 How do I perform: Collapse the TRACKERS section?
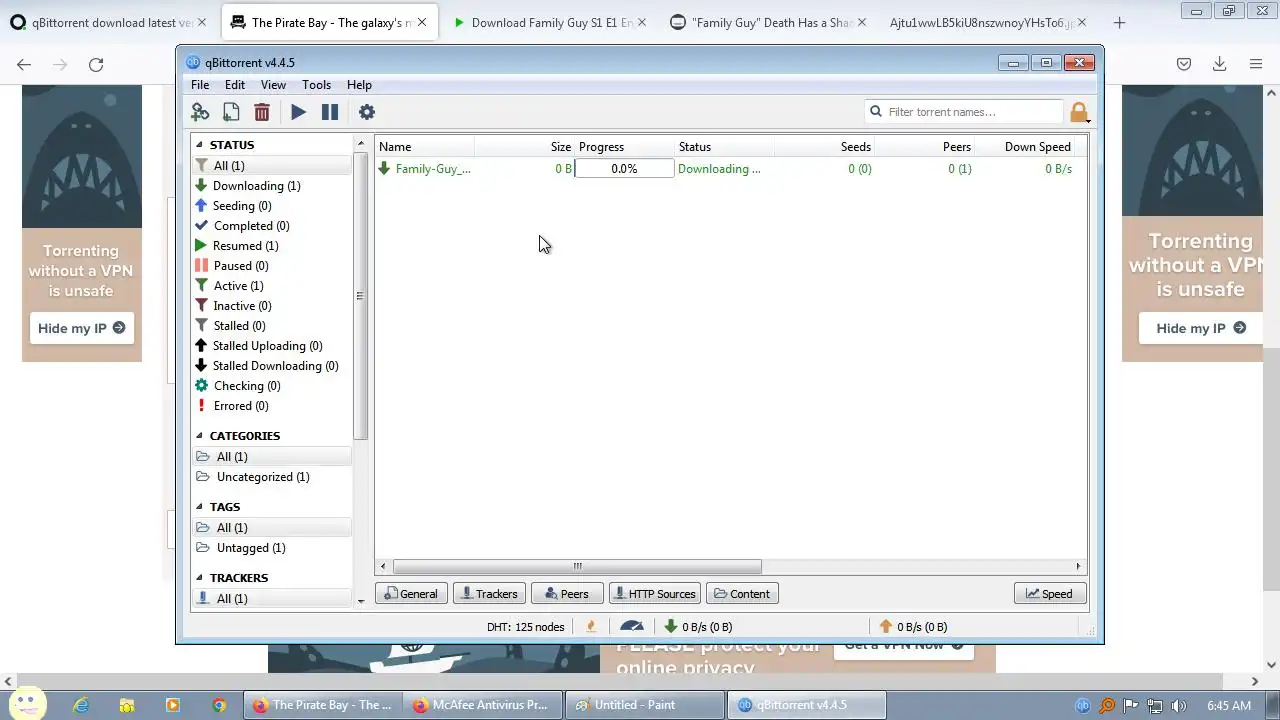pos(200,578)
